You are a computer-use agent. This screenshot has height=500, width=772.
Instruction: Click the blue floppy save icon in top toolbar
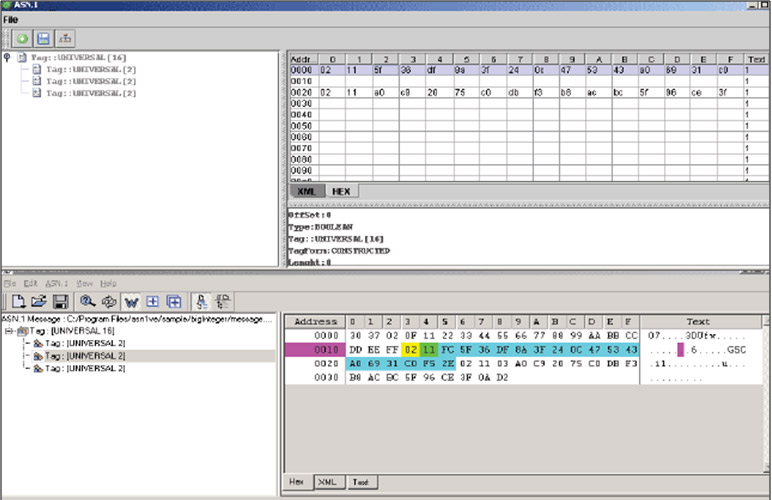click(x=44, y=38)
